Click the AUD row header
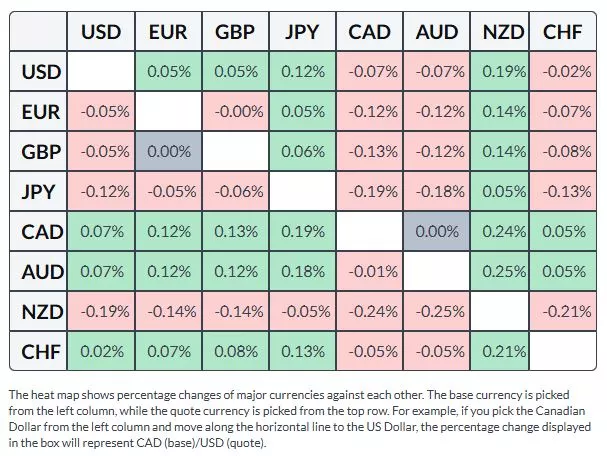The image size is (607, 456). 41,271
